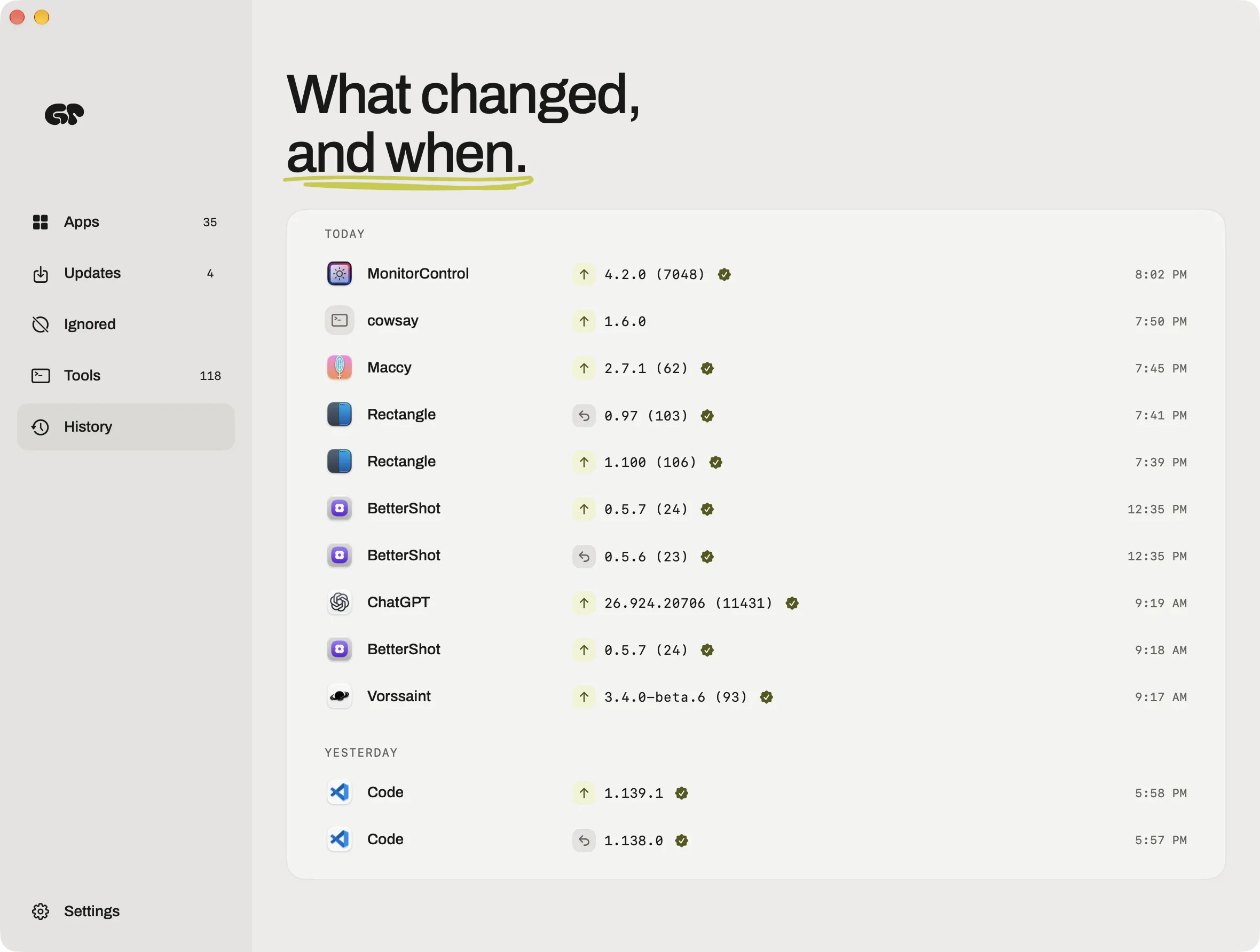Click the Maccy app icon
The height and width of the screenshot is (952, 1260).
point(340,368)
